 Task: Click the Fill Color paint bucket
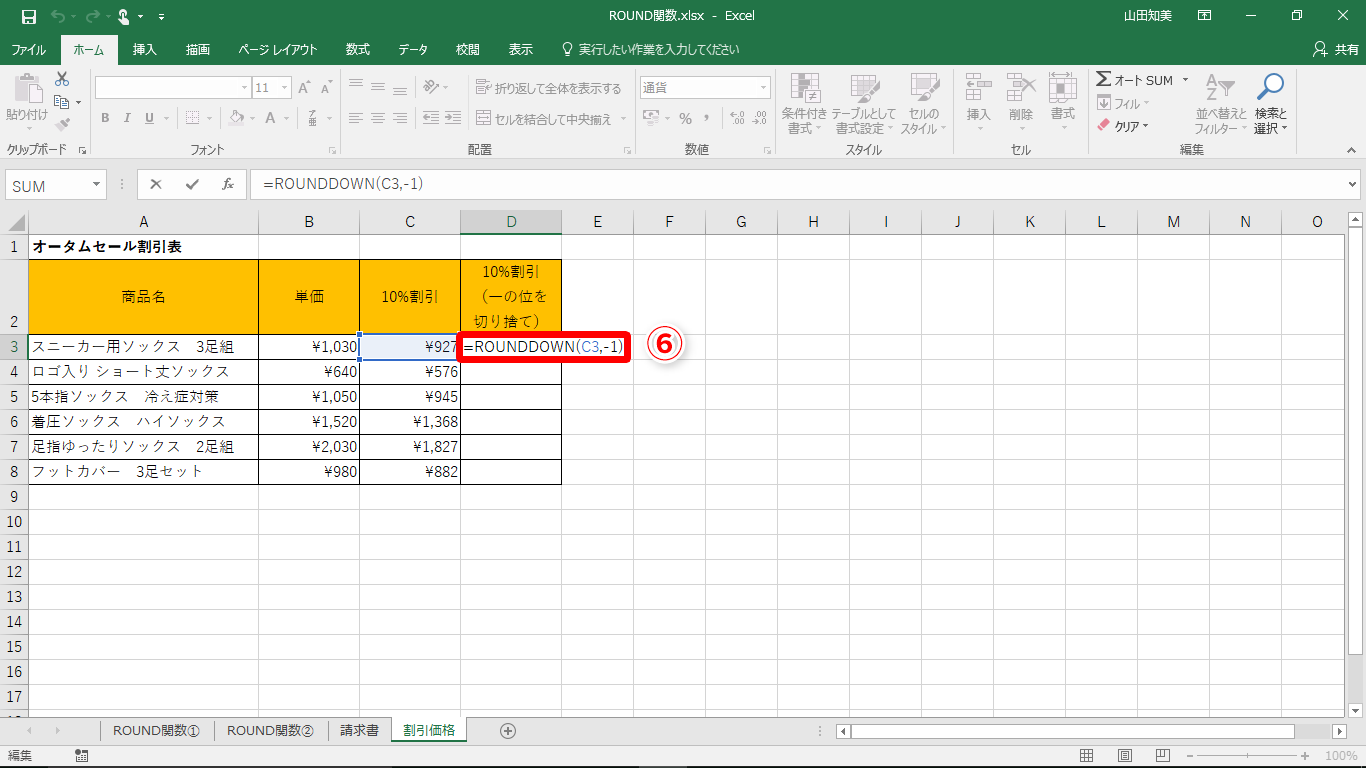coord(236,118)
